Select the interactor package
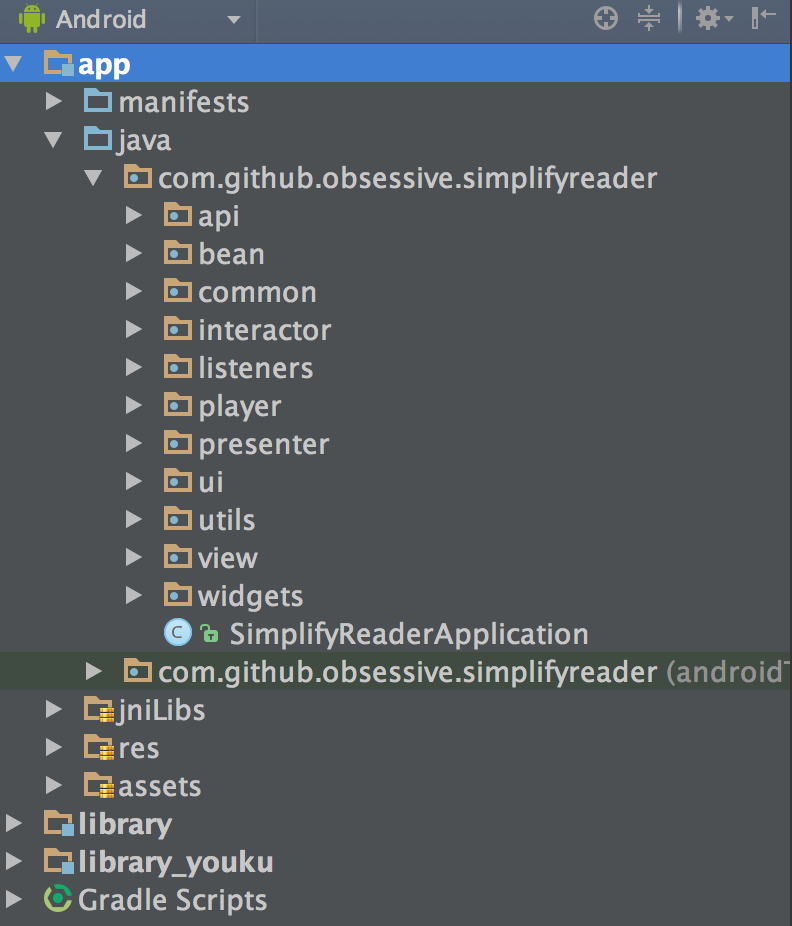The width and height of the screenshot is (792, 926). click(x=264, y=330)
